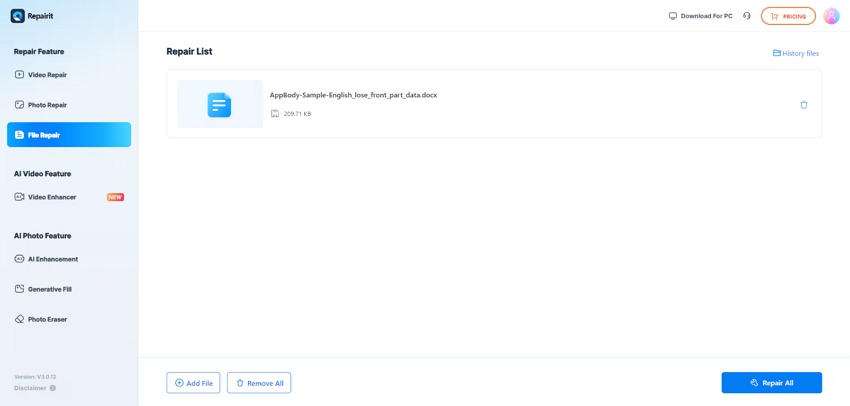Click the AppBody-Sample docx filename
Viewport: 850px width, 406px height.
353,95
